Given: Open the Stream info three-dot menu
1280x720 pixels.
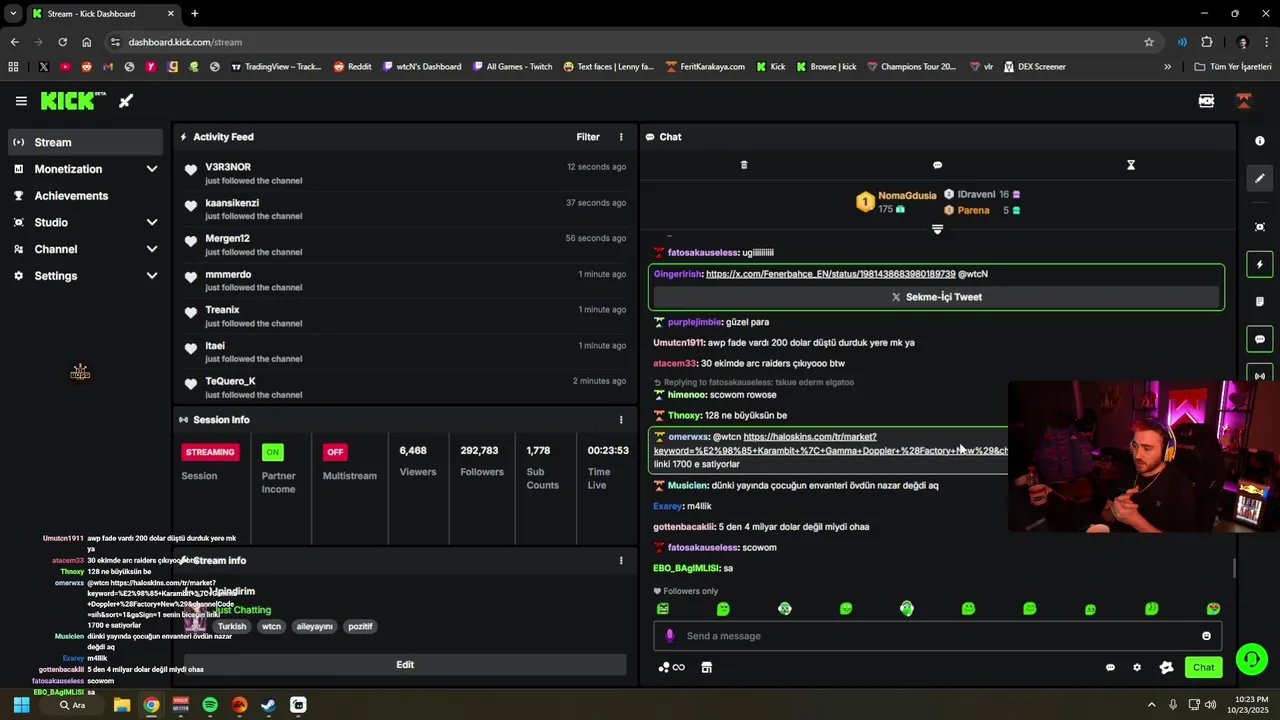Looking at the screenshot, I should pyautogui.click(x=621, y=561).
